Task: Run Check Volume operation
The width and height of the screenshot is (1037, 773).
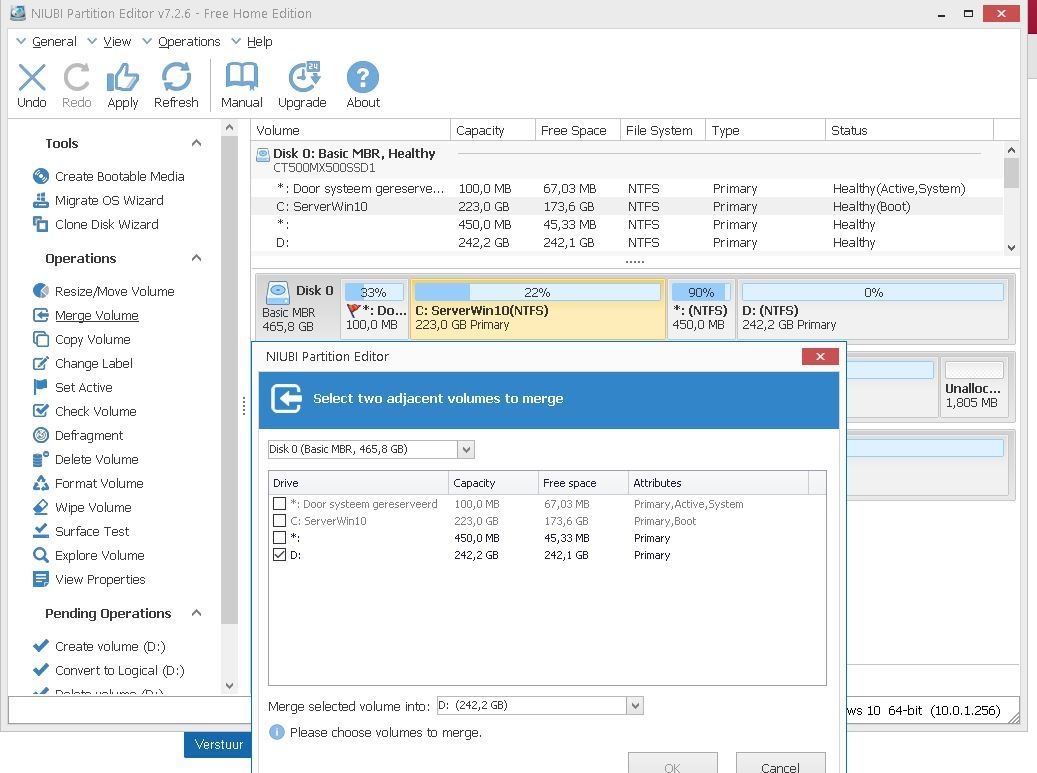Action: pos(95,411)
